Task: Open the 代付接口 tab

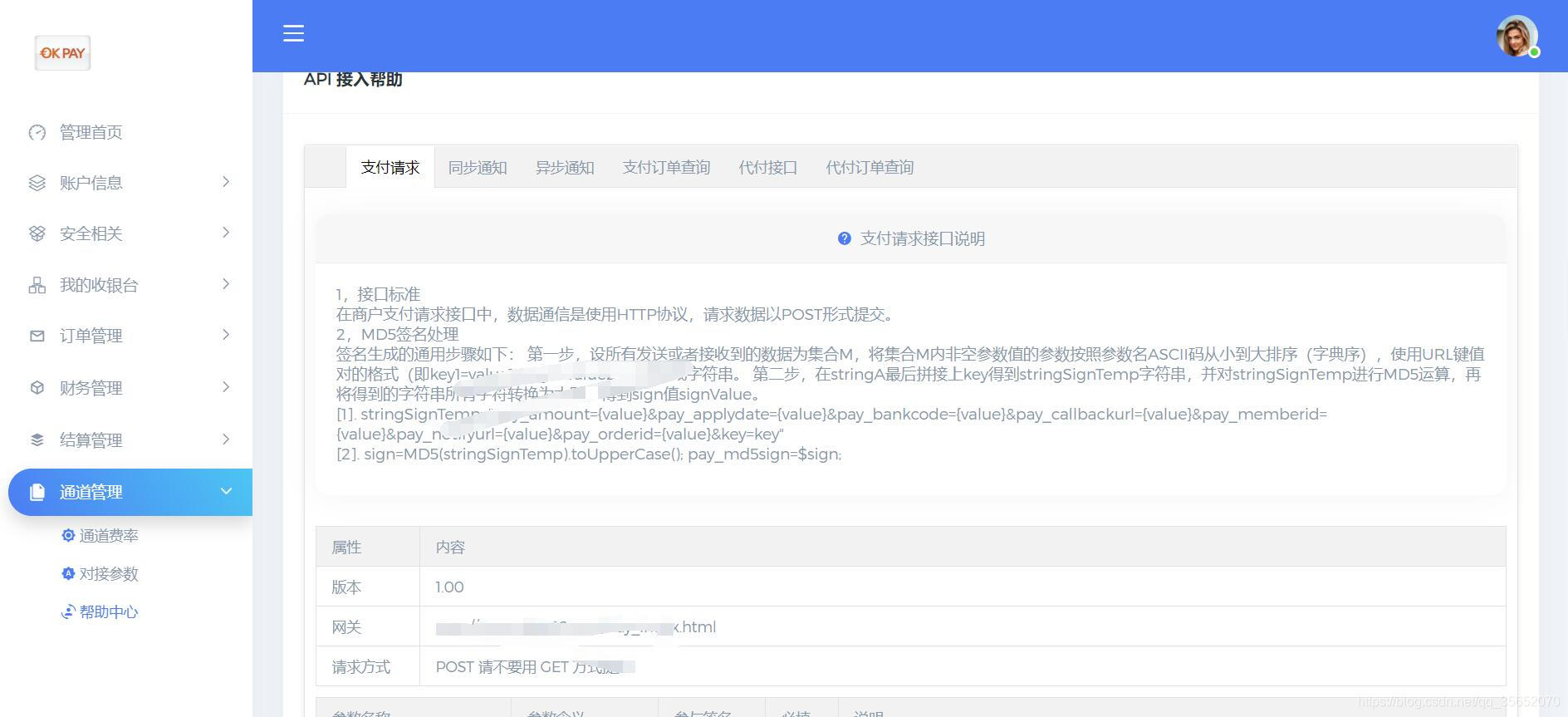Action: tap(767, 167)
